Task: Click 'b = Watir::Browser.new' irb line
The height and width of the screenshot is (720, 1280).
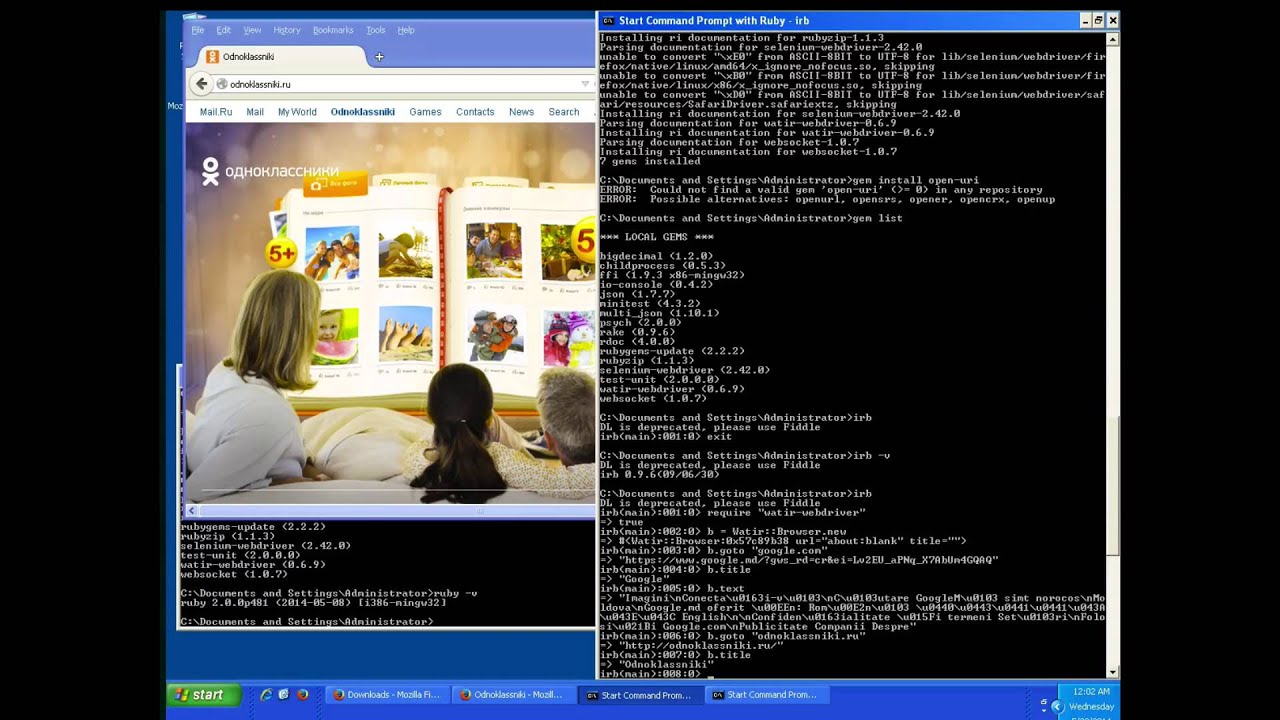Action: pos(723,532)
